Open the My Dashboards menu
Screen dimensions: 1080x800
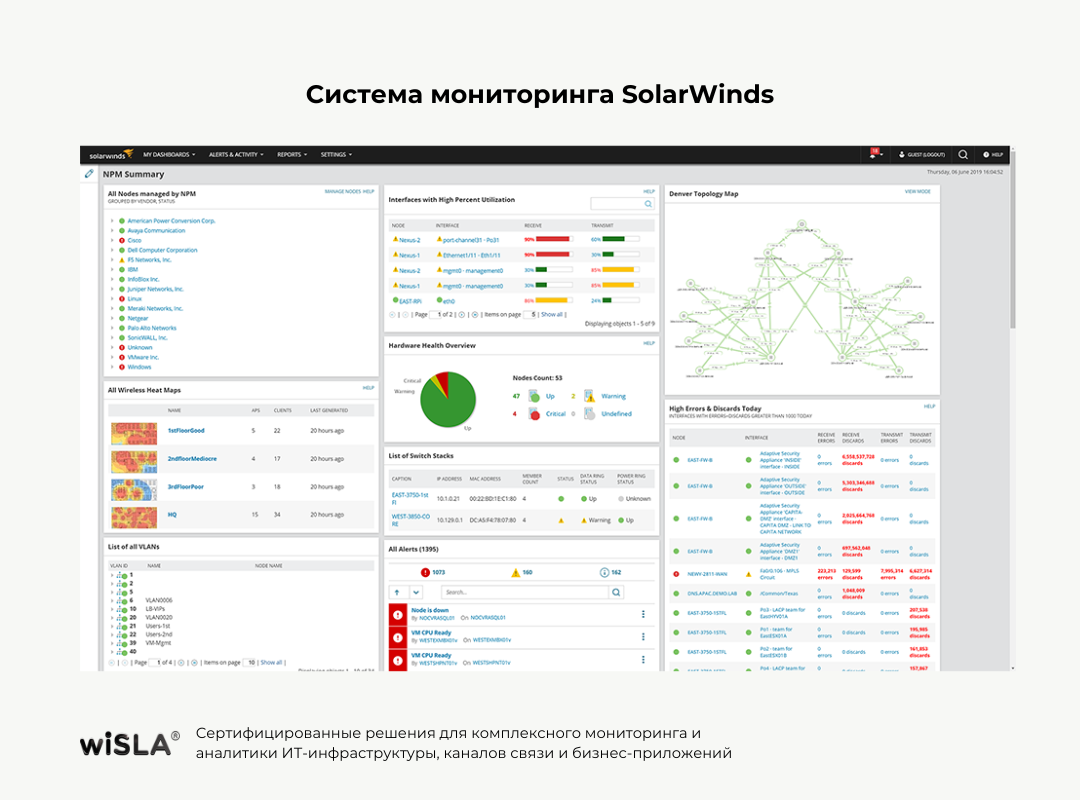[168, 155]
